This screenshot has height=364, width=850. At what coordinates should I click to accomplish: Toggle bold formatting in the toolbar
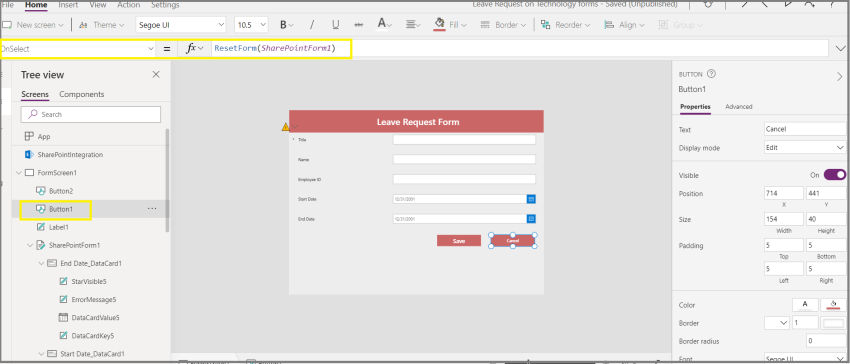[283, 24]
